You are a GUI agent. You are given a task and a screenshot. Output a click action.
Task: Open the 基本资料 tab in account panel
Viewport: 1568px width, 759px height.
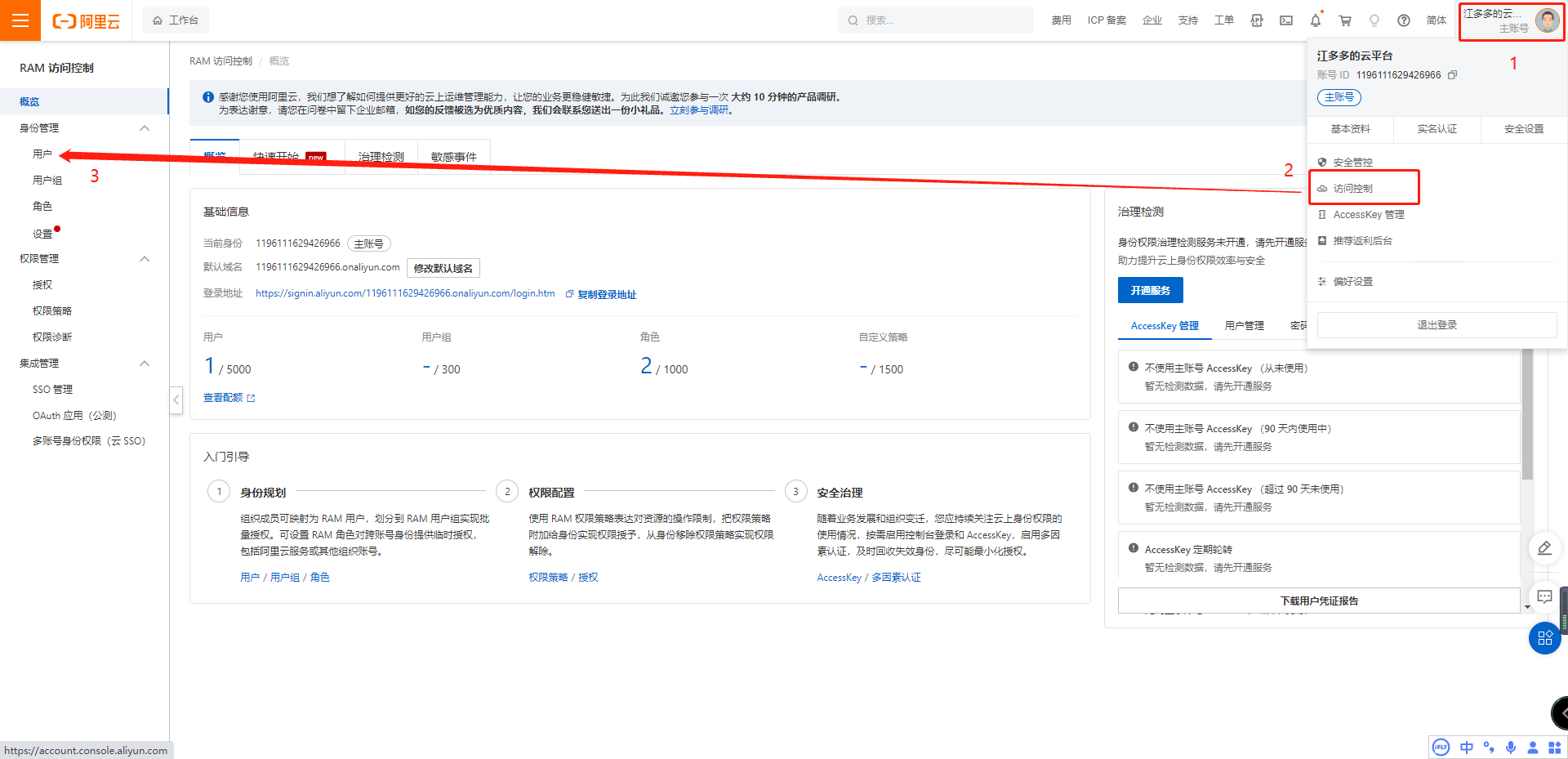(1351, 129)
